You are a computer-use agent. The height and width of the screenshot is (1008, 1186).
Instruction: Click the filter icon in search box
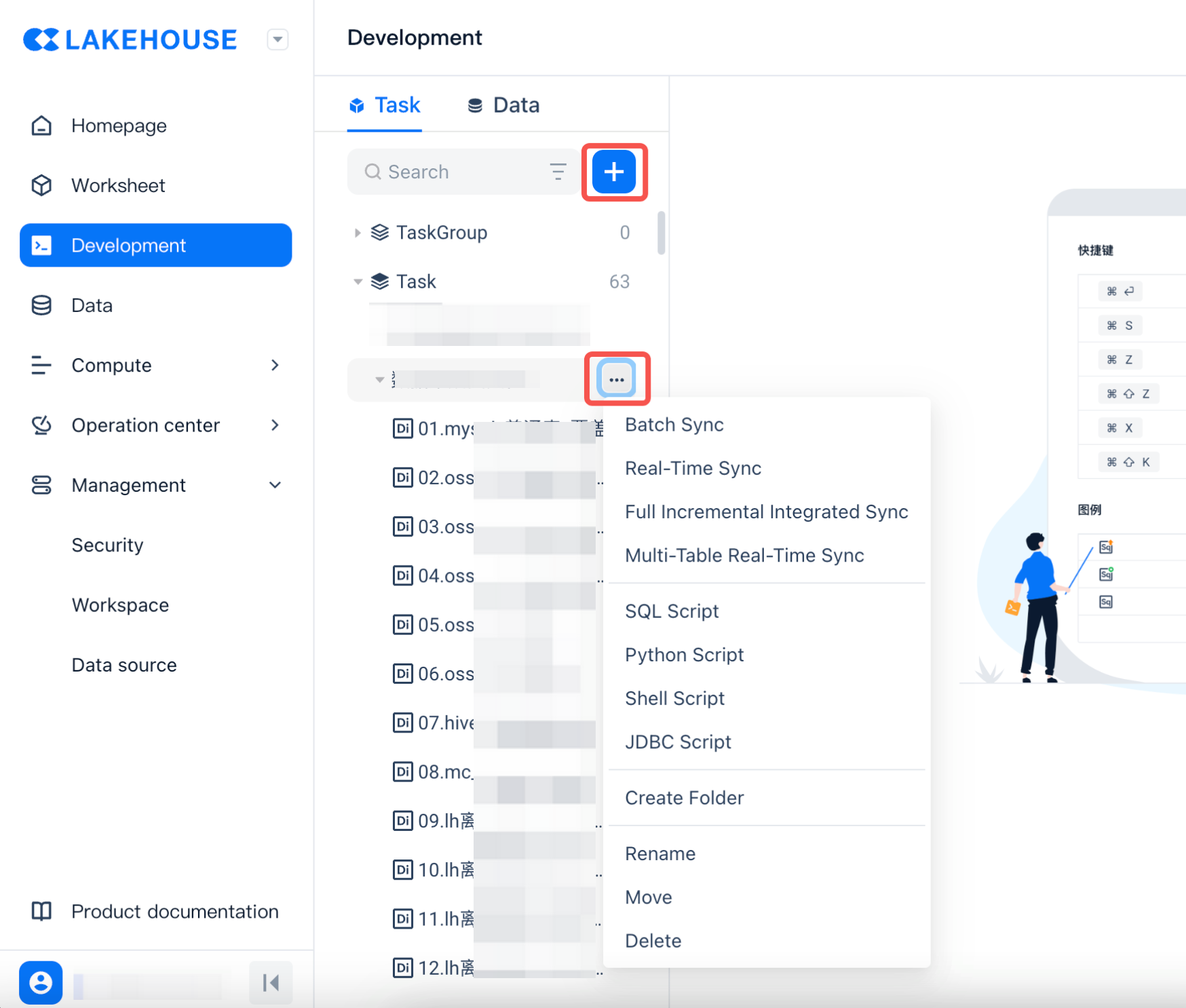point(558,172)
